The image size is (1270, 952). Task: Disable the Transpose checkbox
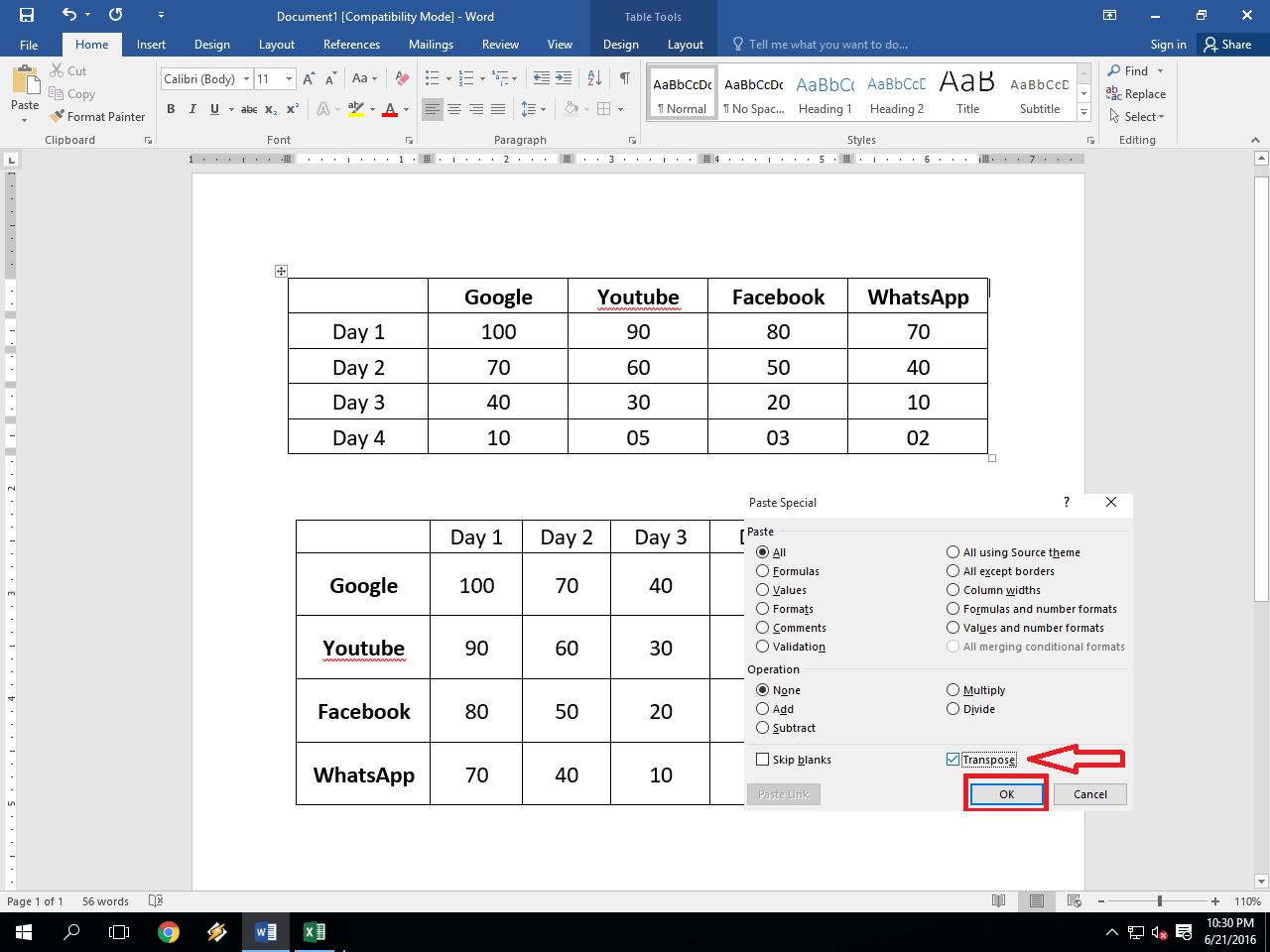[953, 759]
